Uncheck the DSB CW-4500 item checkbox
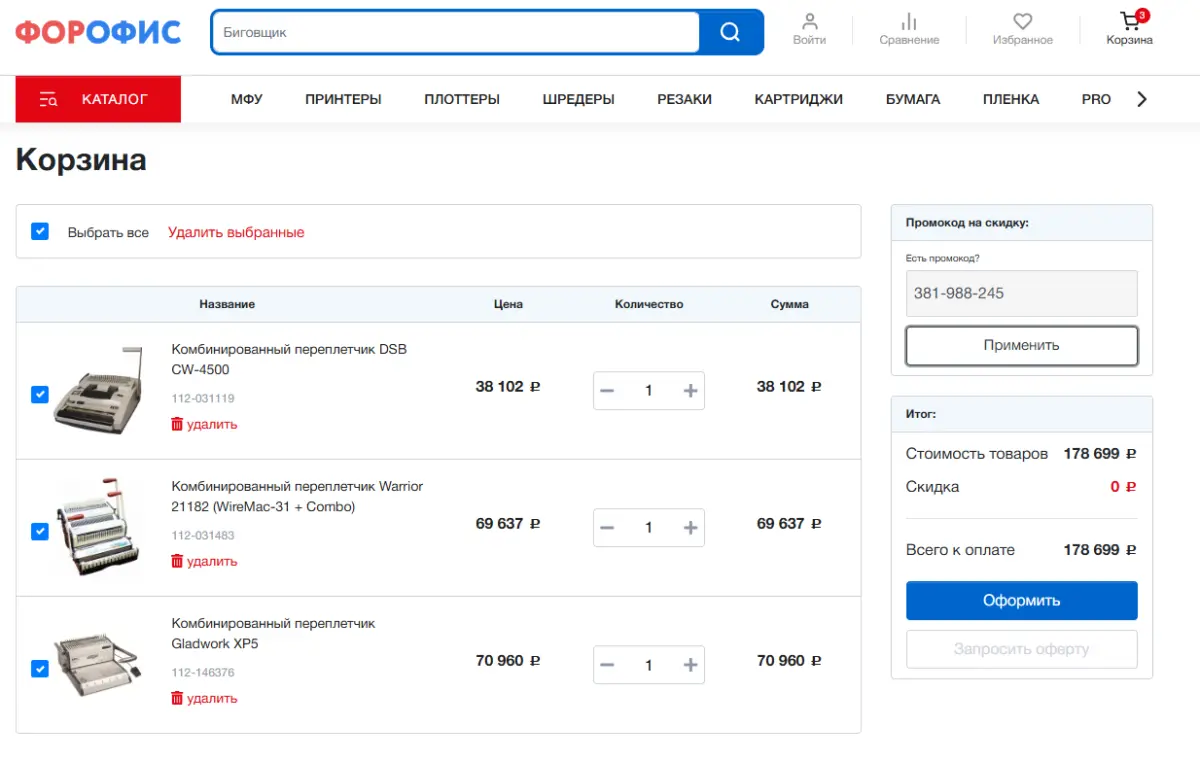Screen dimensions: 1200x761 point(40,394)
